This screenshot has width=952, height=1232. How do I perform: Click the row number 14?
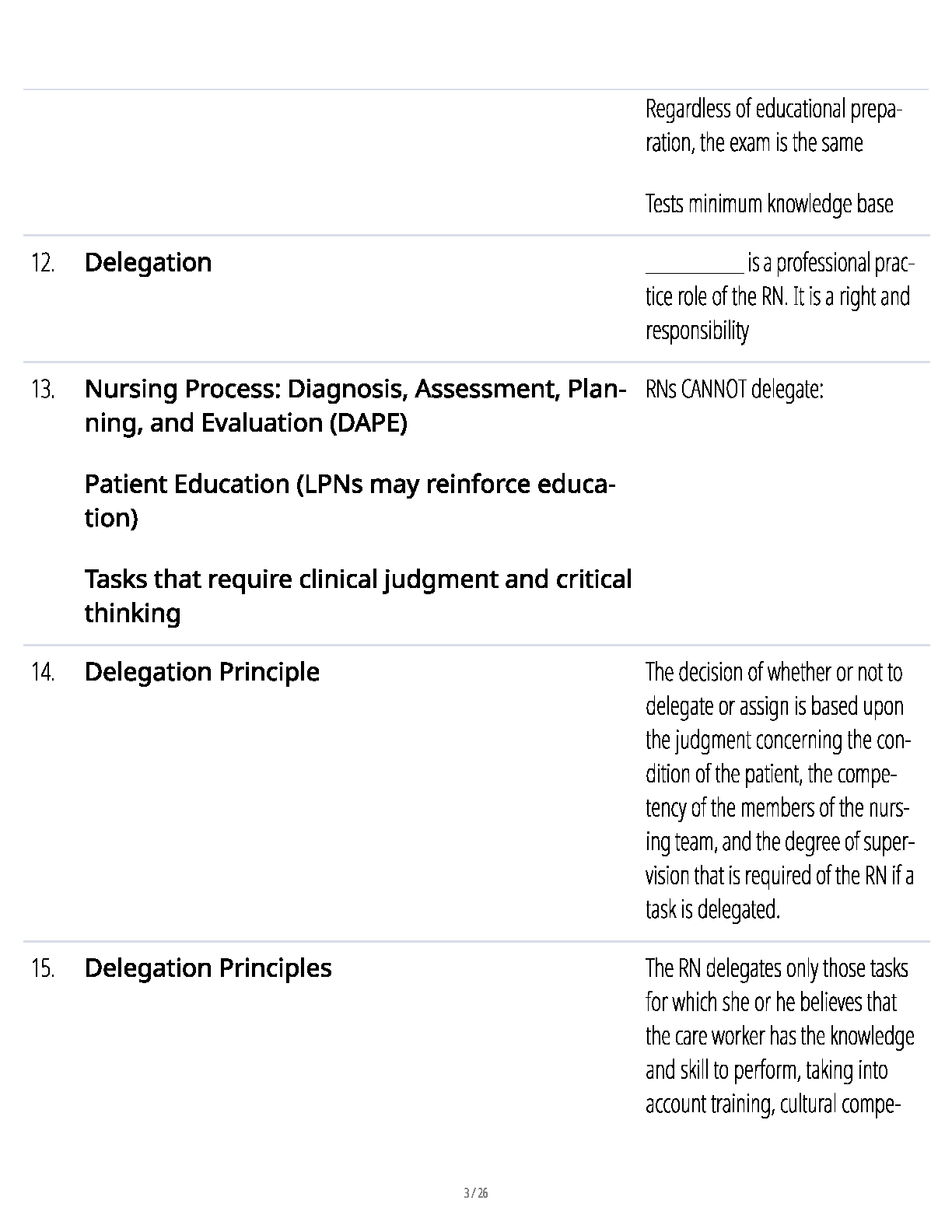43,672
